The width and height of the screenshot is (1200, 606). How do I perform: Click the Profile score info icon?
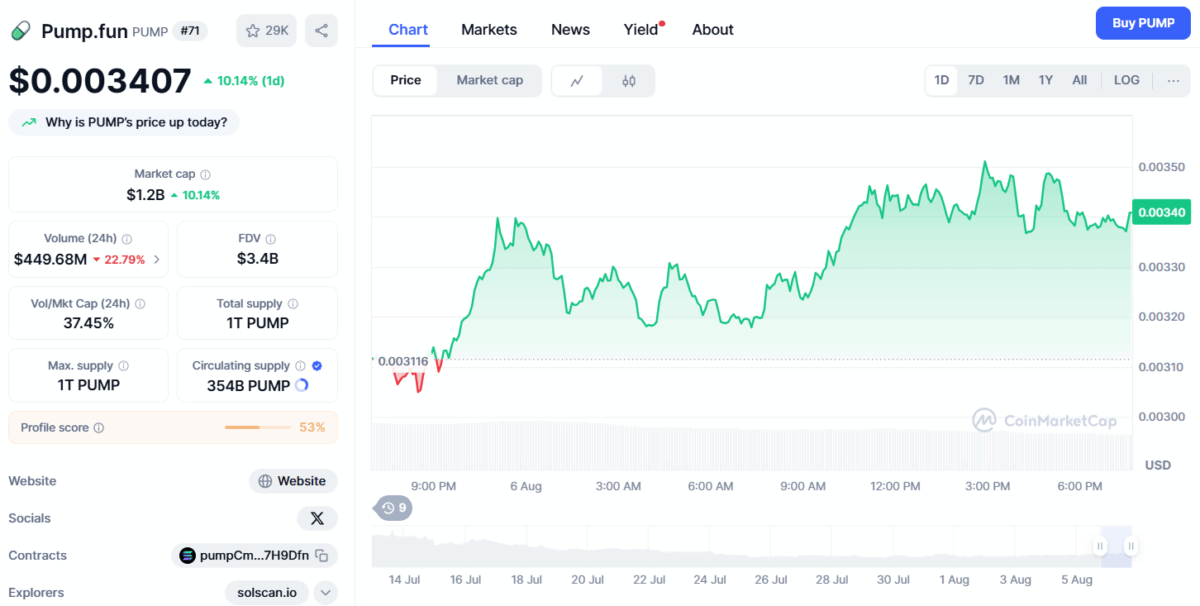click(98, 428)
